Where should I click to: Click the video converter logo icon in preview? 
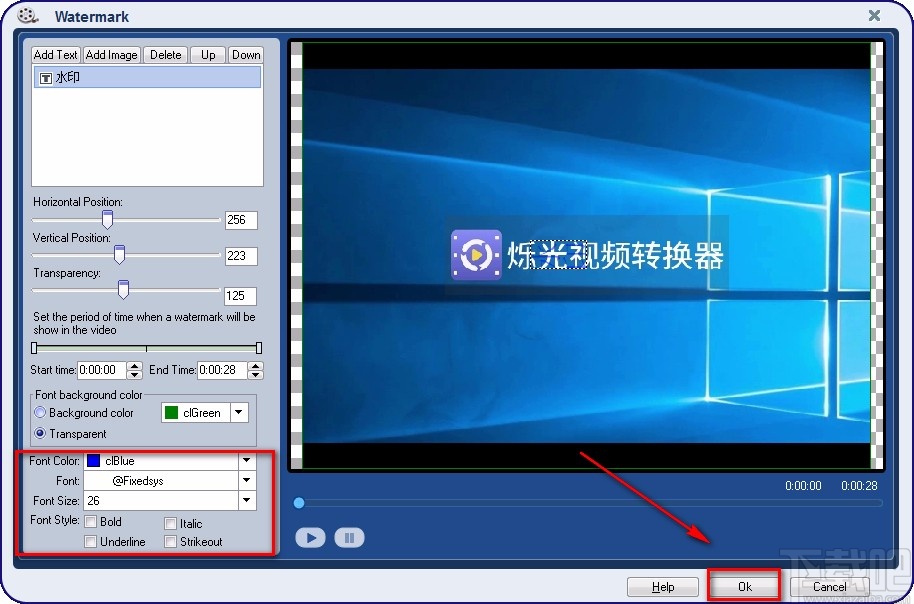[476, 255]
